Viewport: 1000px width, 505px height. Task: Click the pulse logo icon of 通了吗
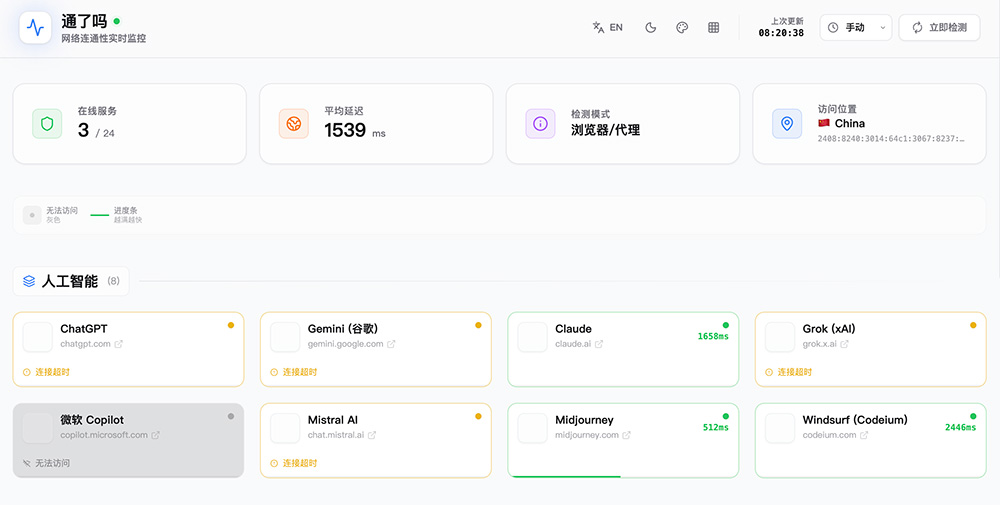tap(35, 27)
